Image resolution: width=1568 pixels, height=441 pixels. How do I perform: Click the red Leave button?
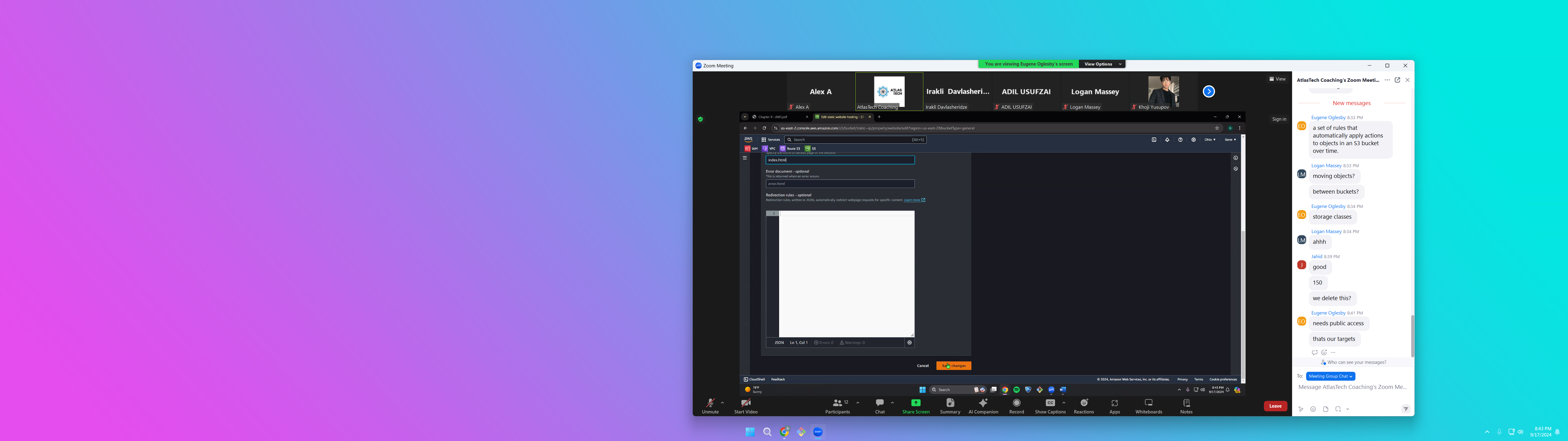[1275, 406]
